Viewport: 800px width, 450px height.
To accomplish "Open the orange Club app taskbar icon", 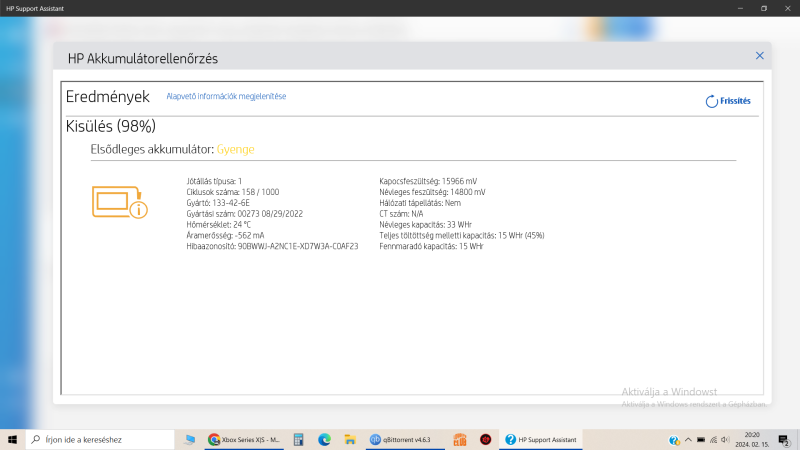I will (x=460, y=439).
